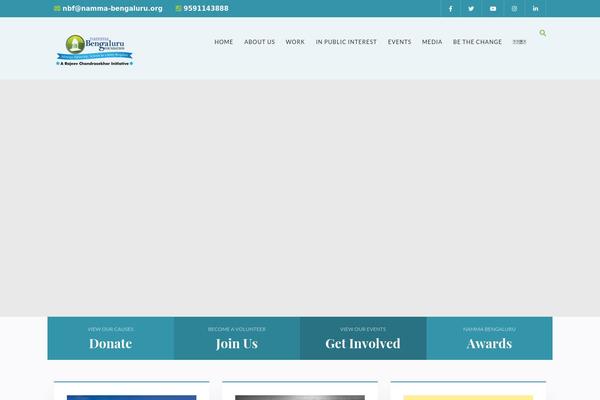Screen dimensions: 600x400
Task: Click the Awards tile
Action: tap(489, 338)
